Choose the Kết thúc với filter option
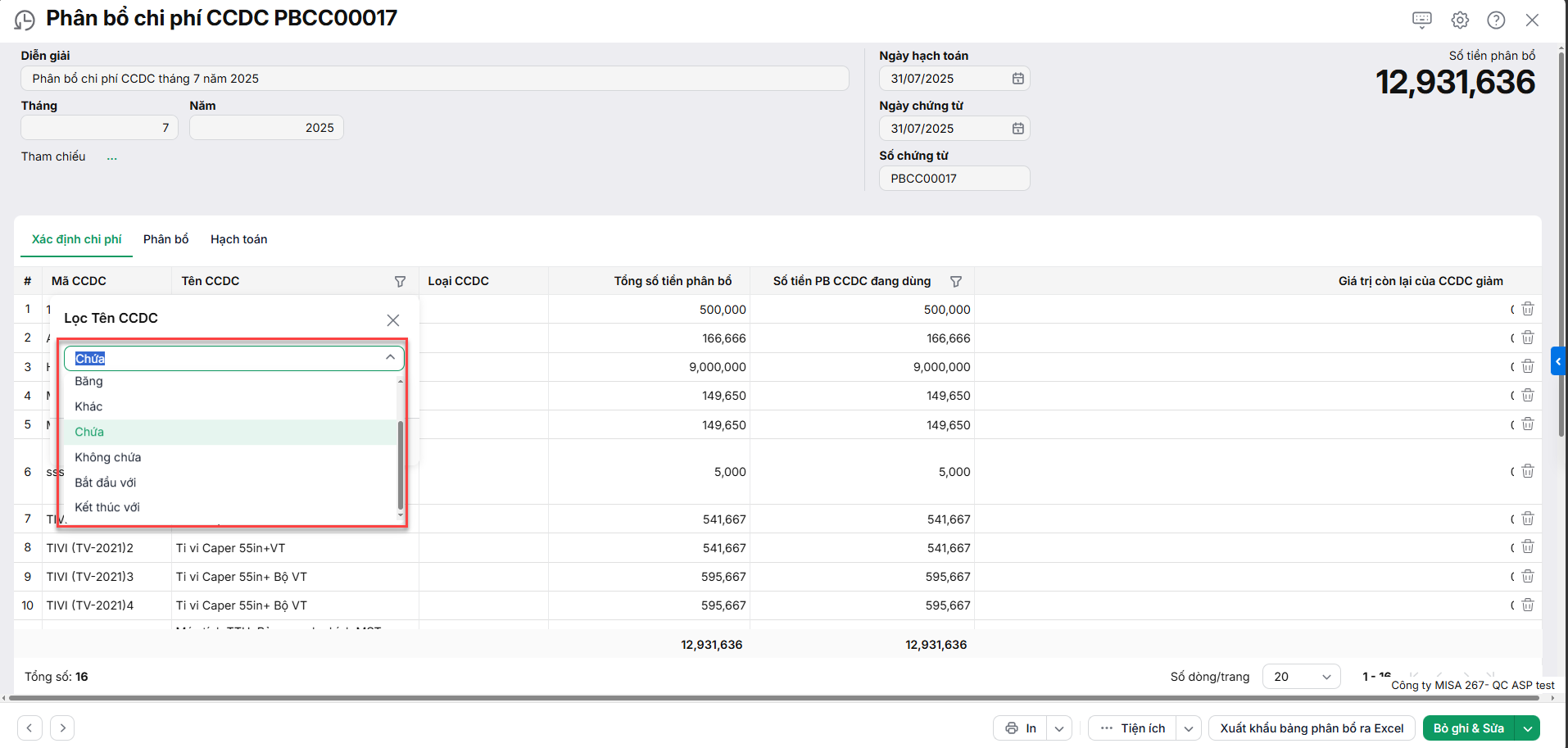The height and width of the screenshot is (748, 1568). click(230, 507)
